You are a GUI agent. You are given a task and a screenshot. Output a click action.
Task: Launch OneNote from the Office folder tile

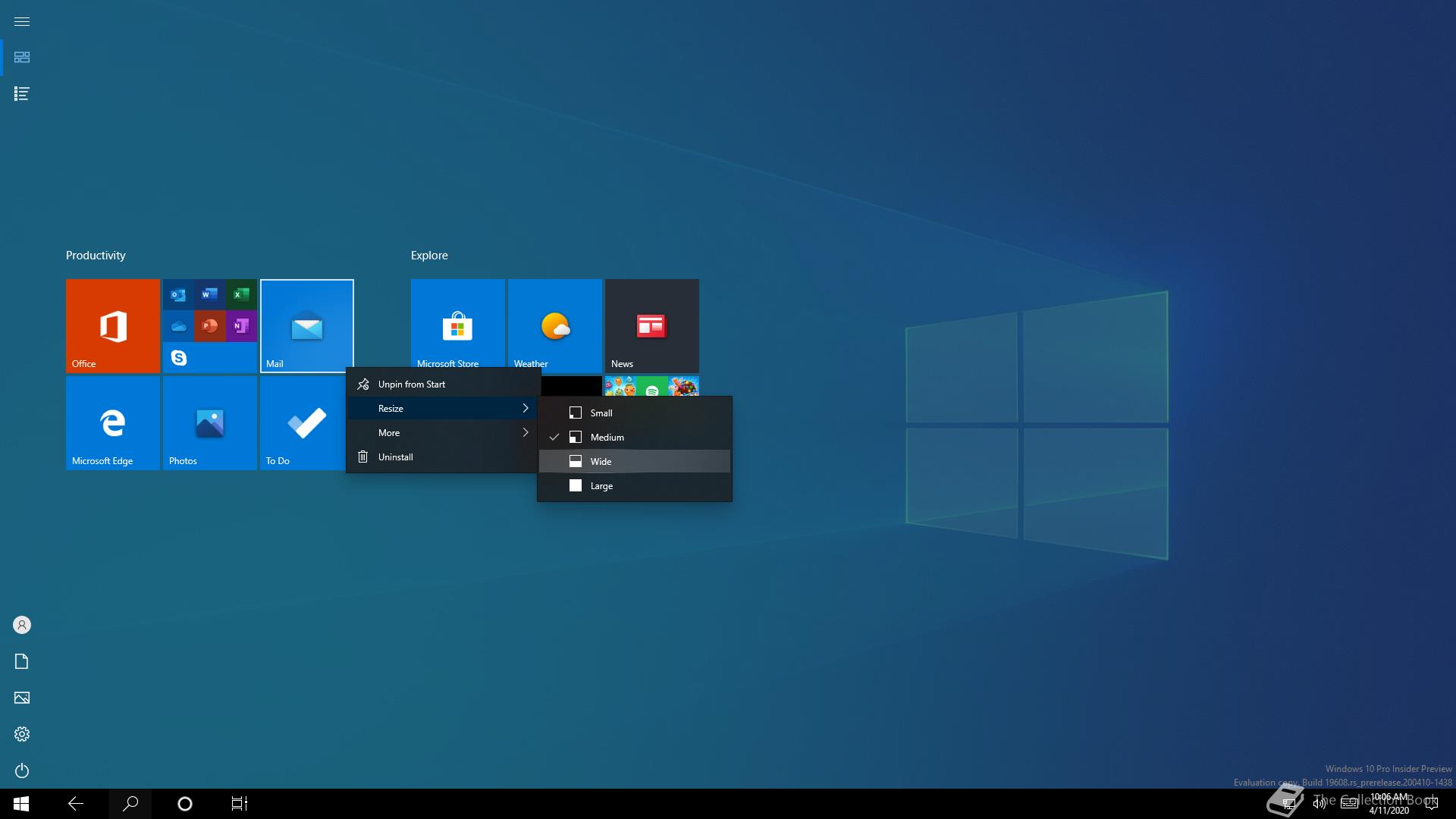click(x=241, y=326)
